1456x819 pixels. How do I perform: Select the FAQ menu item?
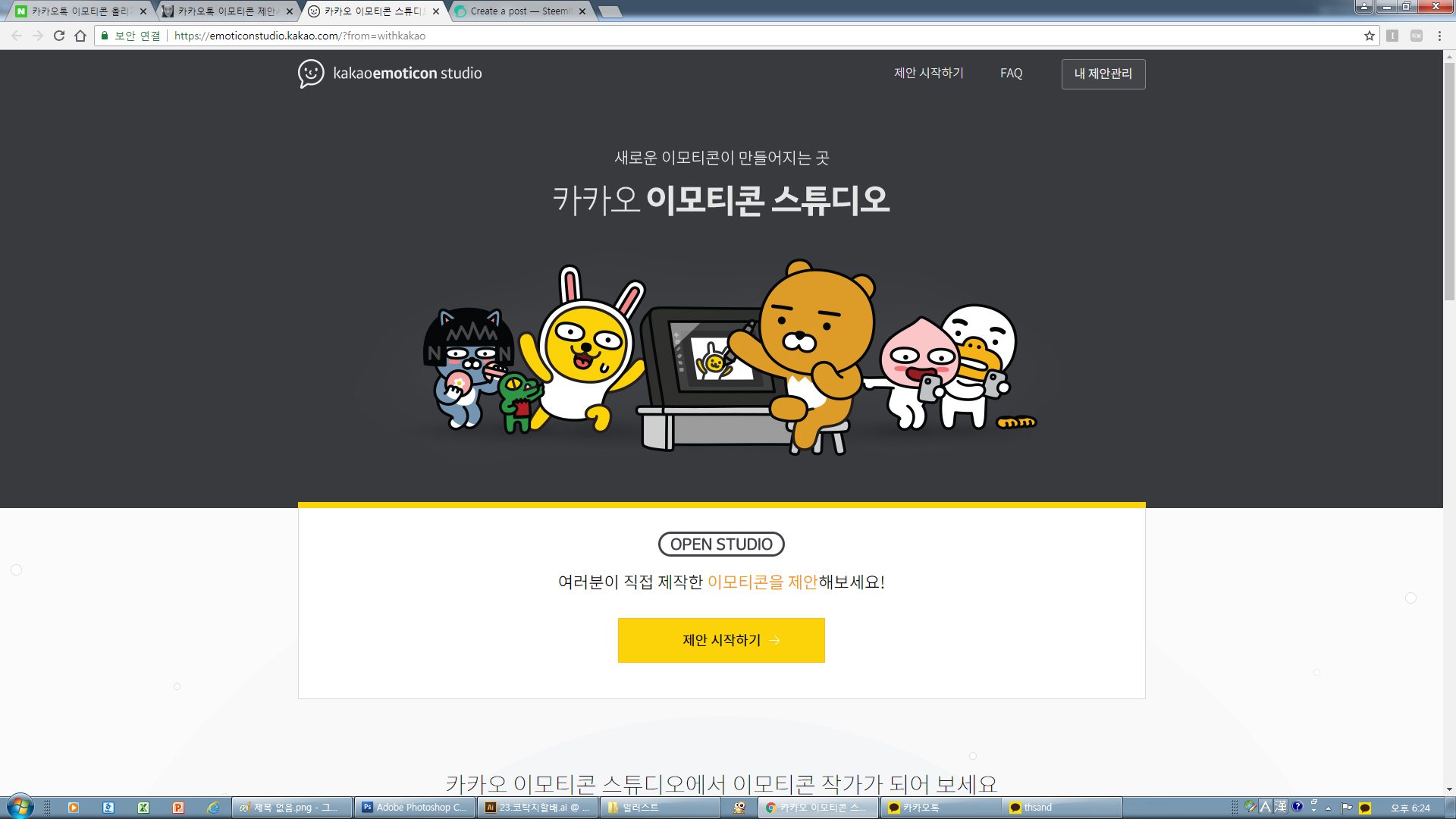click(1011, 74)
